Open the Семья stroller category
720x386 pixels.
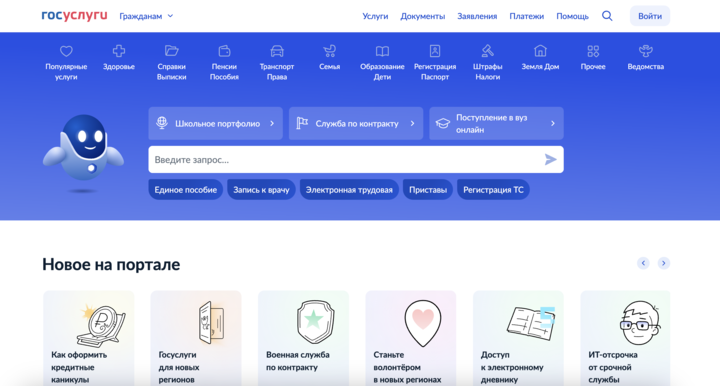330,58
